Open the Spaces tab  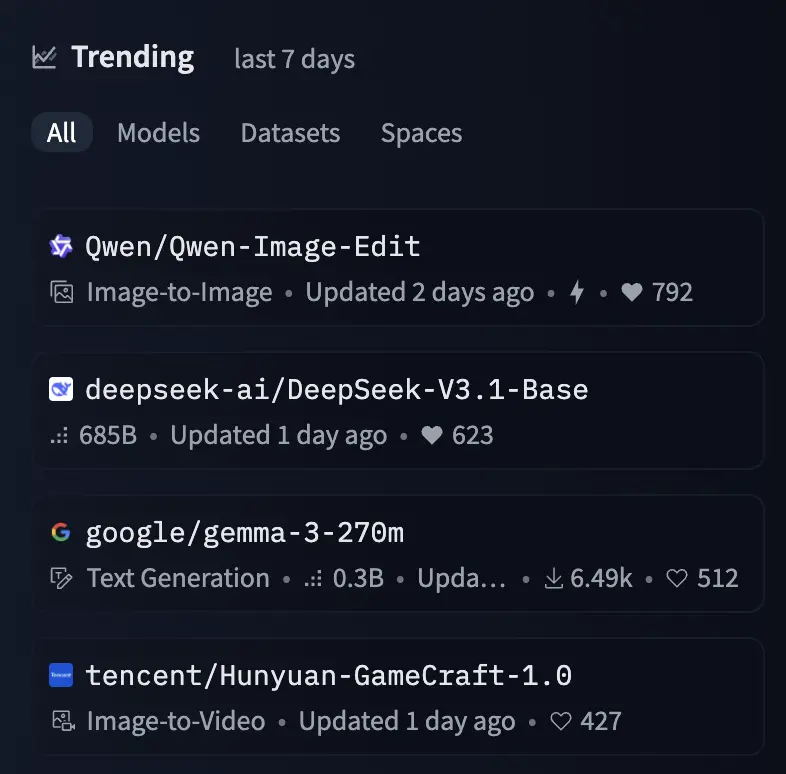click(421, 133)
